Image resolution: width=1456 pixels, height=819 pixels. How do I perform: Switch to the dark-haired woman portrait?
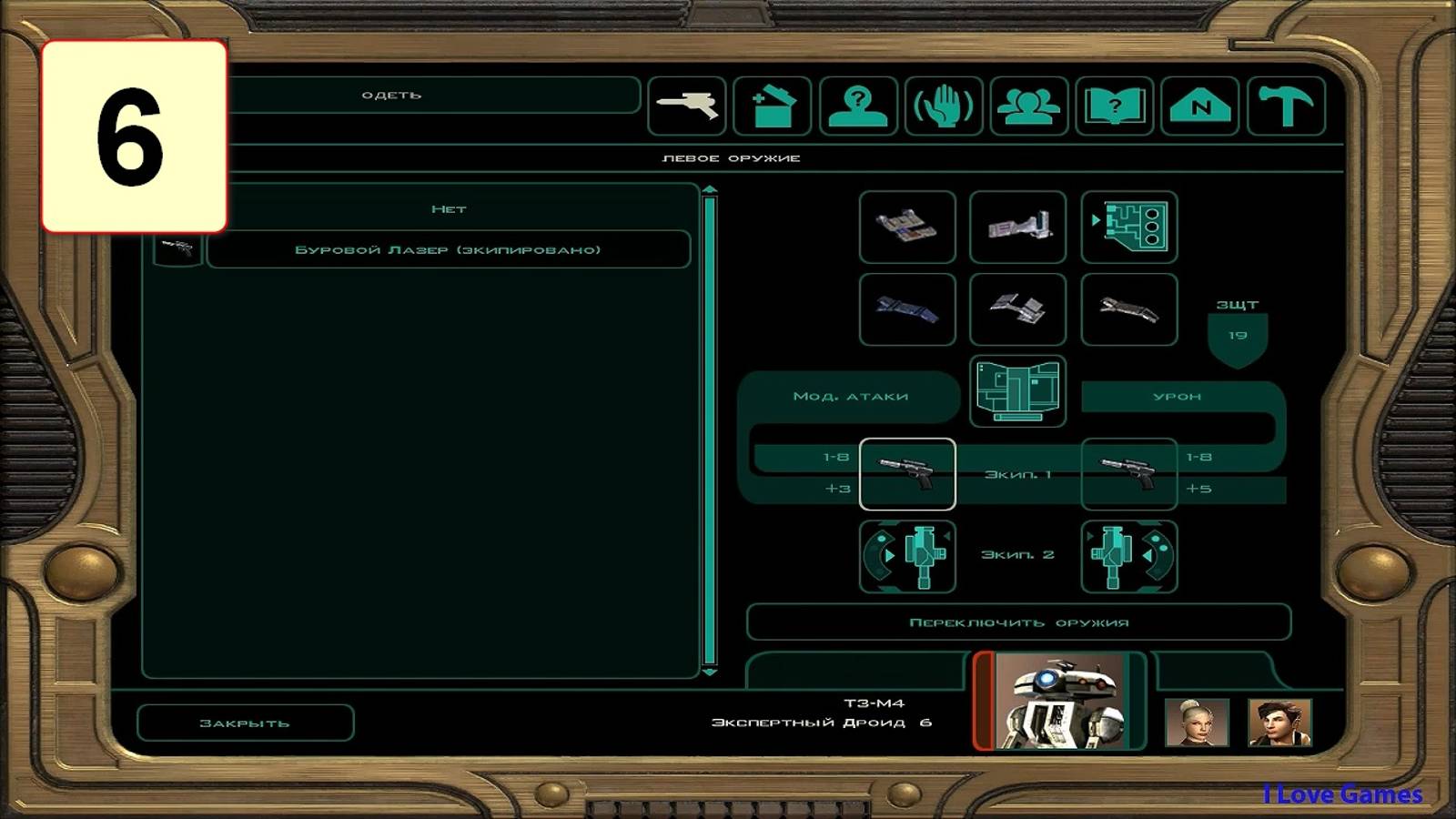pyautogui.click(x=1279, y=723)
